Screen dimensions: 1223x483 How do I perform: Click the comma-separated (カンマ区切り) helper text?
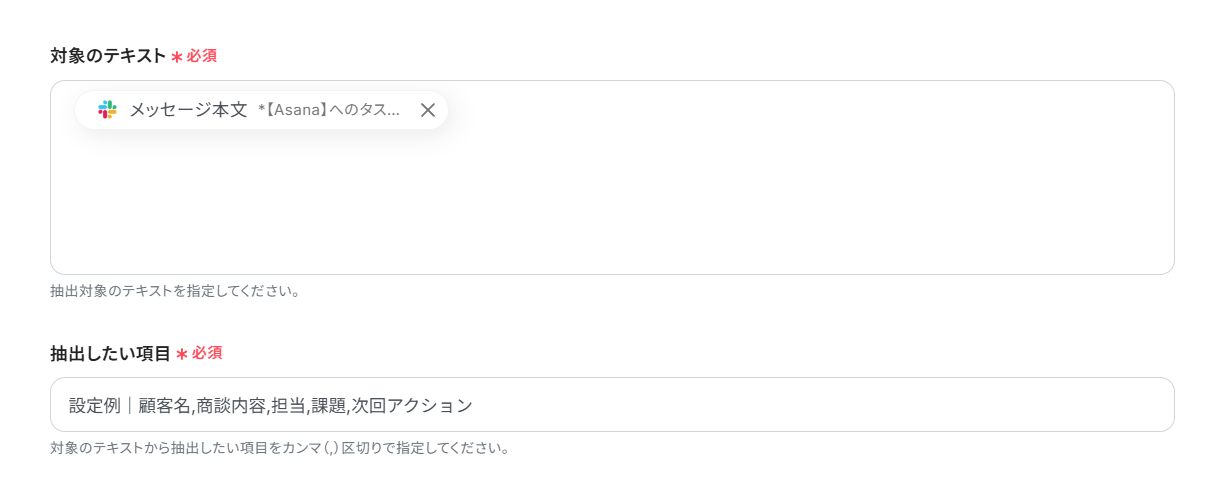tap(280, 448)
